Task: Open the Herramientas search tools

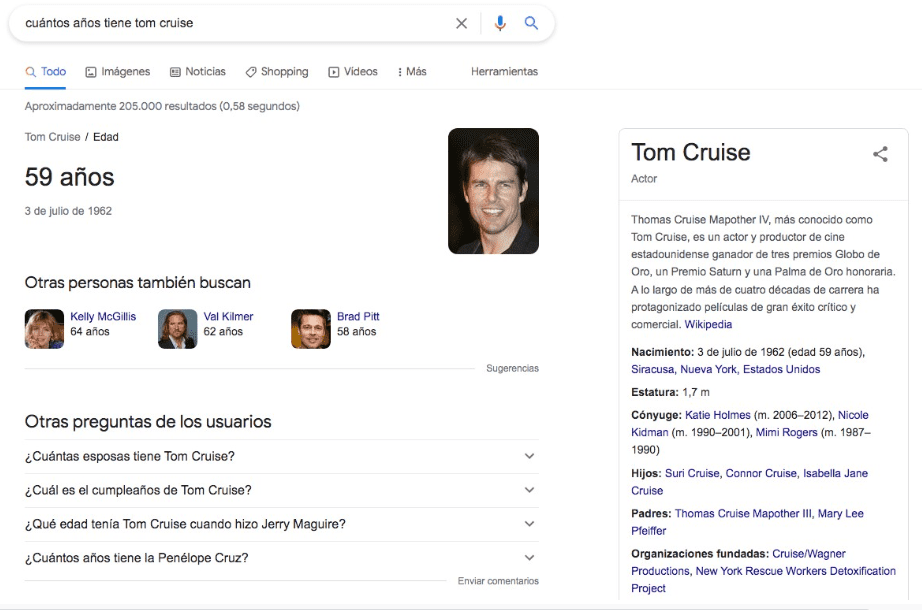Action: pos(504,72)
